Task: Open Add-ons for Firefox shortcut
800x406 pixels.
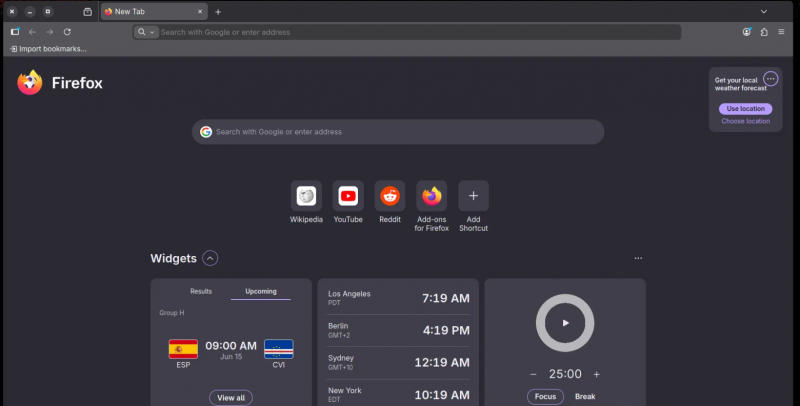Action: (432, 207)
